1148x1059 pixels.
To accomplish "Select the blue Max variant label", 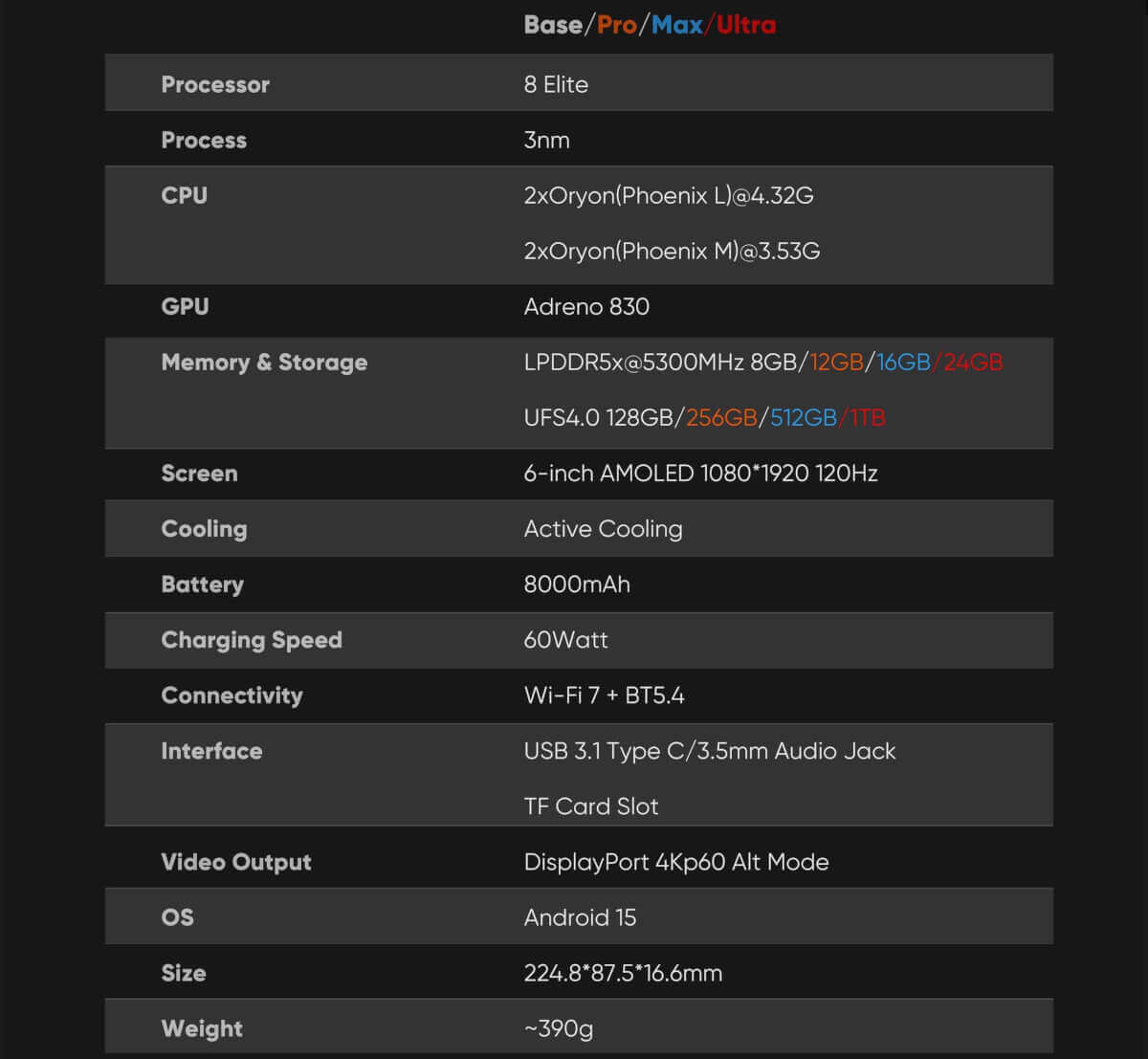I will pos(677,25).
